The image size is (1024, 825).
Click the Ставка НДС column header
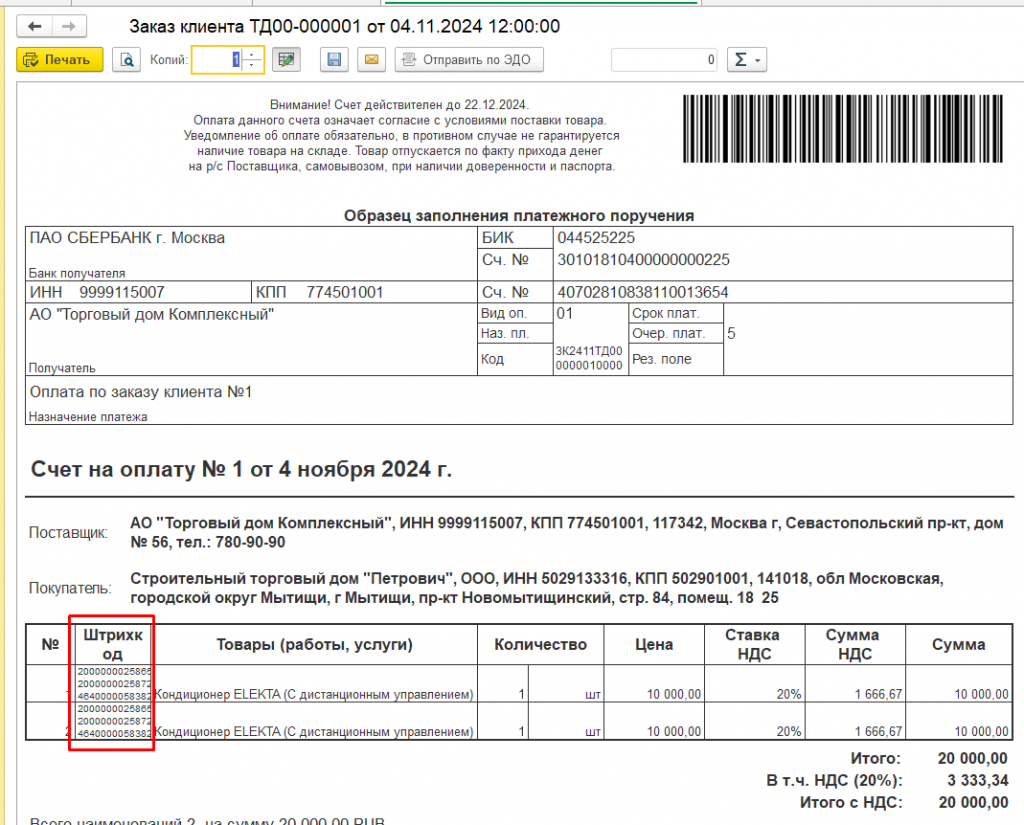click(754, 645)
